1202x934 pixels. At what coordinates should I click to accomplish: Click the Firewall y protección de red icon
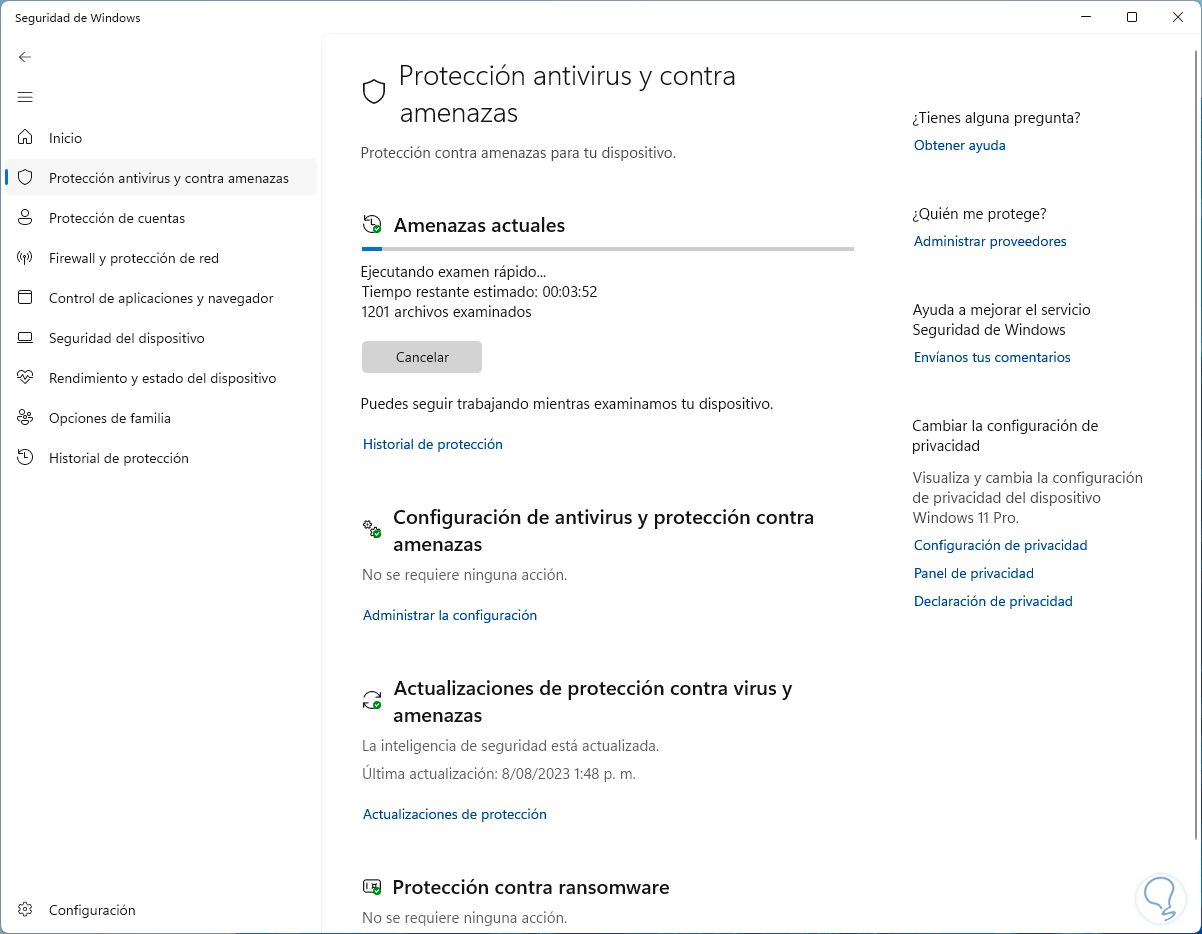point(26,258)
